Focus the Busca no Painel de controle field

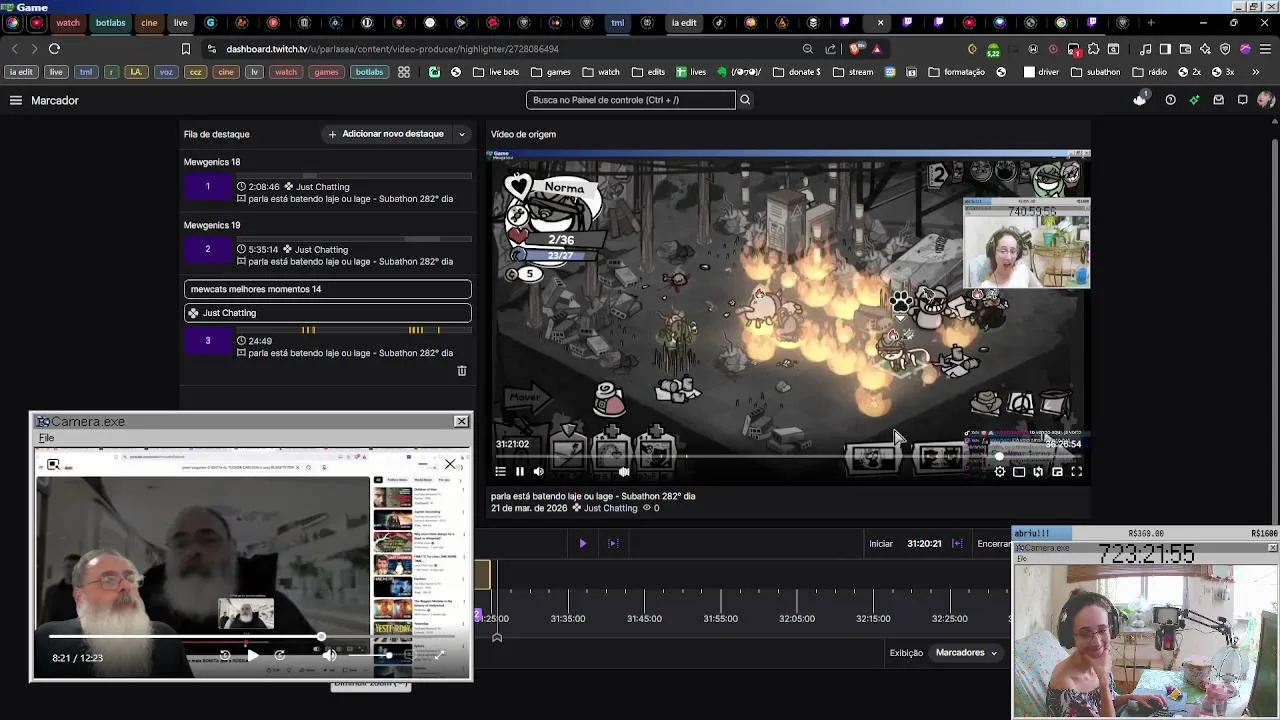pos(631,100)
